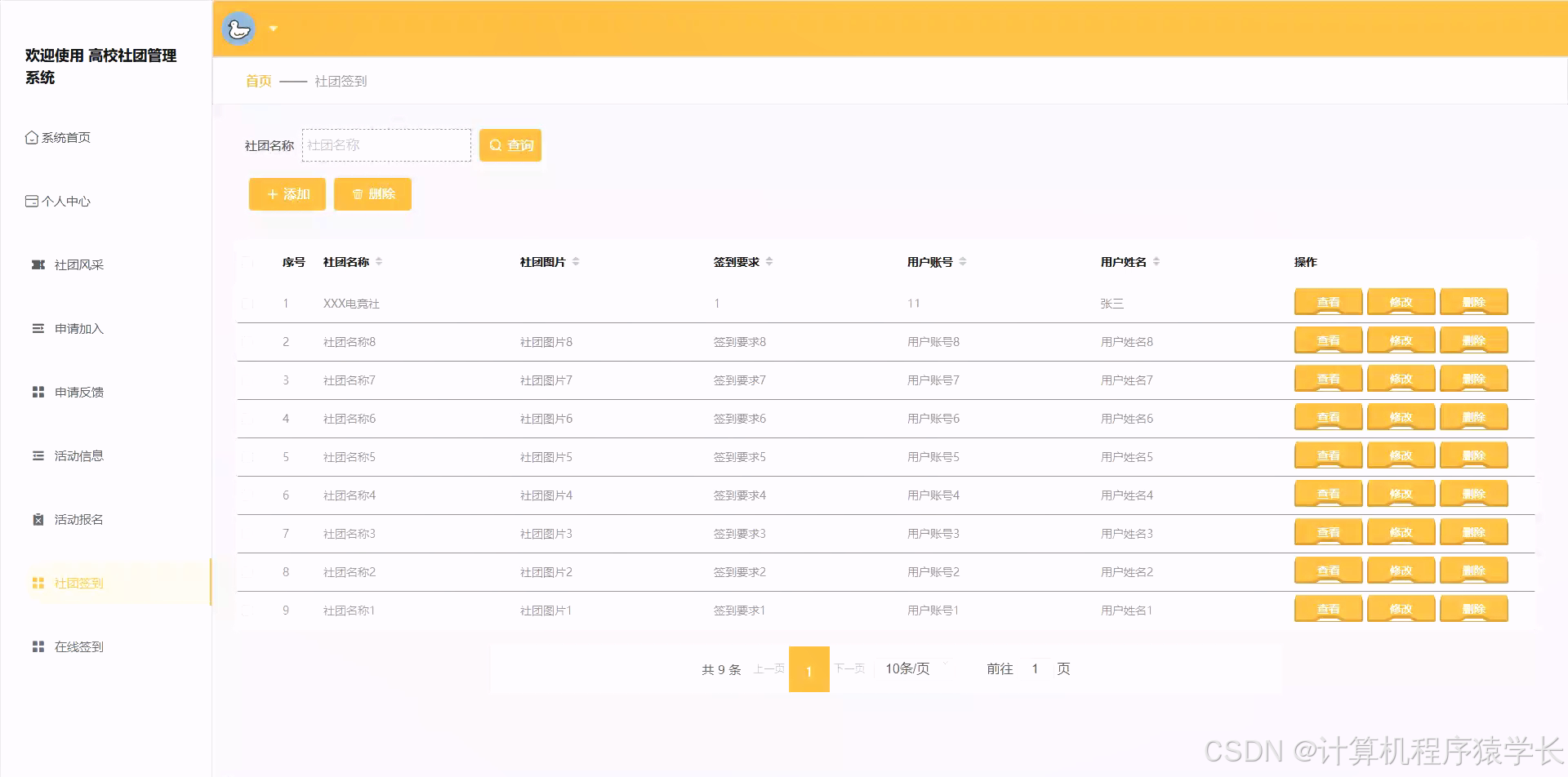Click 修改 for the 社团名称4 row

1401,494
